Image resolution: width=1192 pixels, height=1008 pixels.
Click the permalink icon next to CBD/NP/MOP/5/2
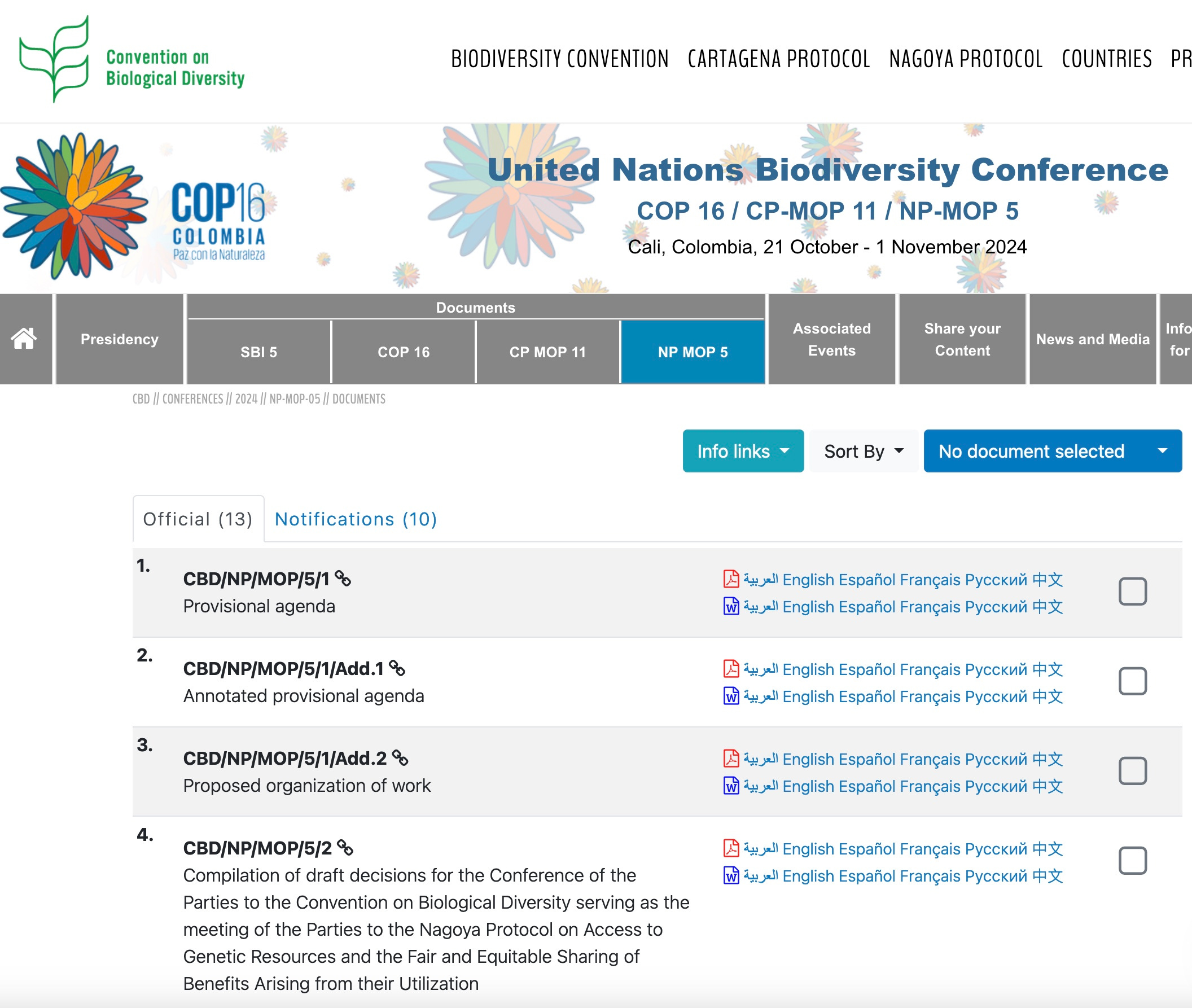[x=345, y=847]
